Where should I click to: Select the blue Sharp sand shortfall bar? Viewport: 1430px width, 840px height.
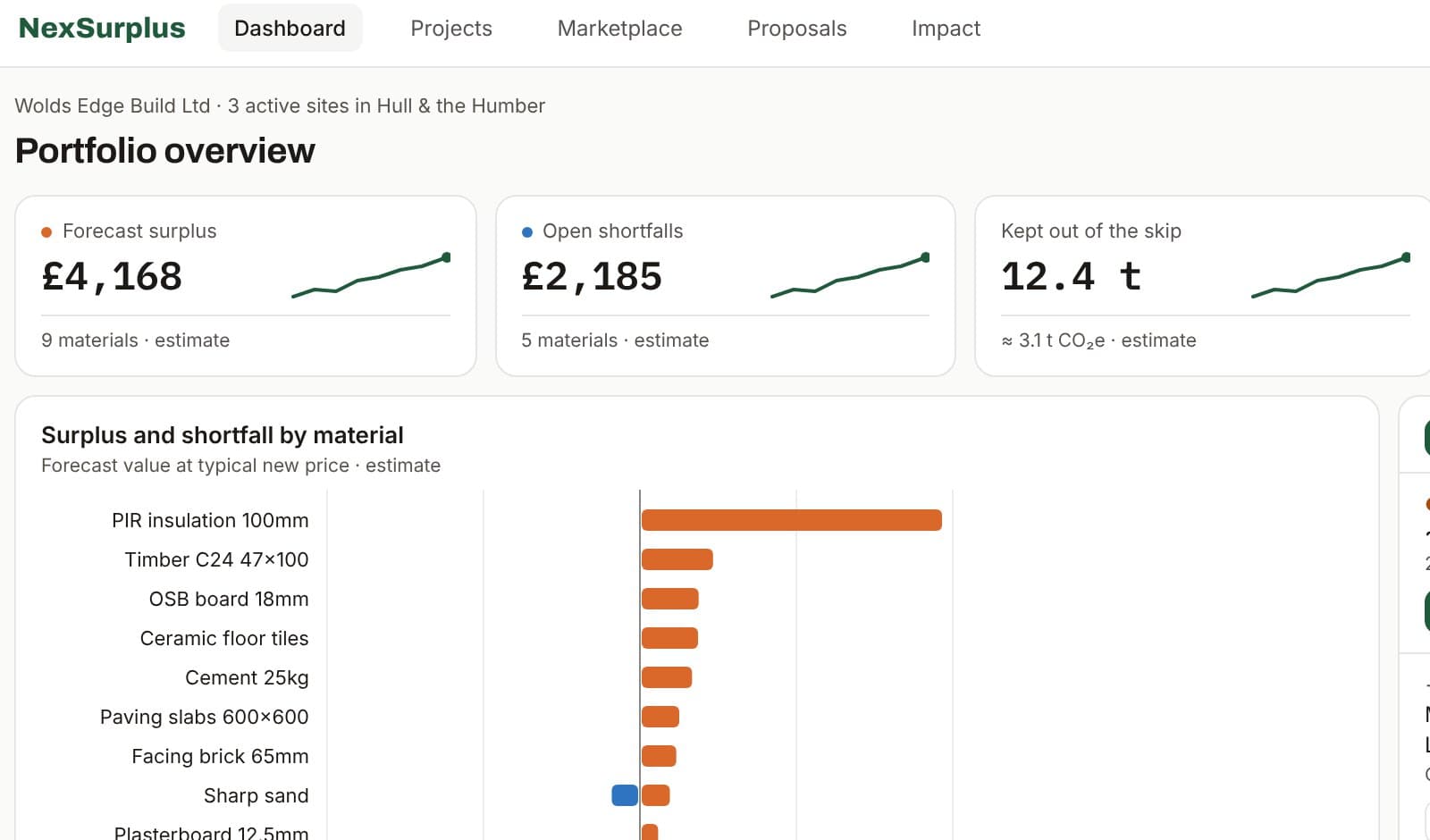(x=625, y=795)
